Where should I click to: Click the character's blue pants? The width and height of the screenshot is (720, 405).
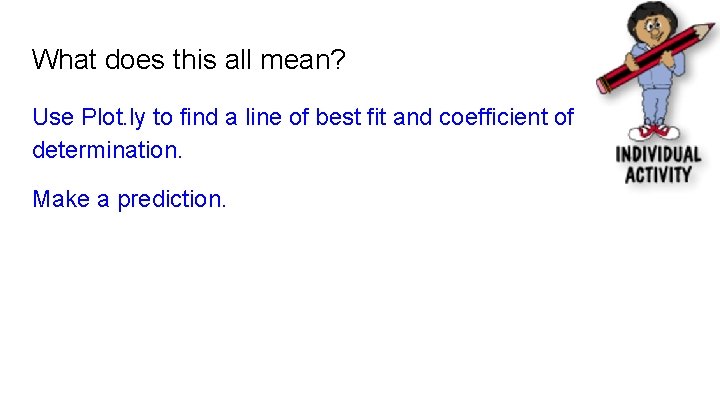pos(656,106)
